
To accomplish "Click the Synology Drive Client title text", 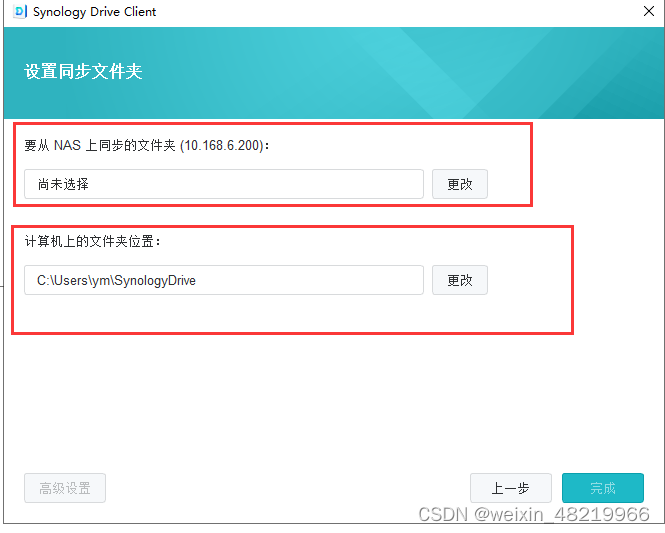I will click(x=94, y=12).
